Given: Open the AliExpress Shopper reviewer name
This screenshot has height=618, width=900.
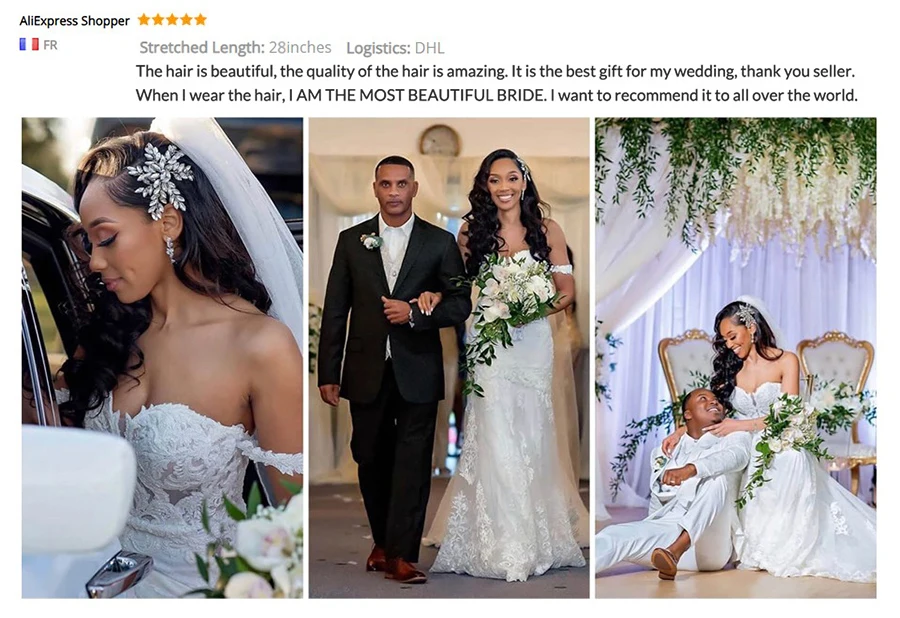Looking at the screenshot, I should [x=75, y=21].
